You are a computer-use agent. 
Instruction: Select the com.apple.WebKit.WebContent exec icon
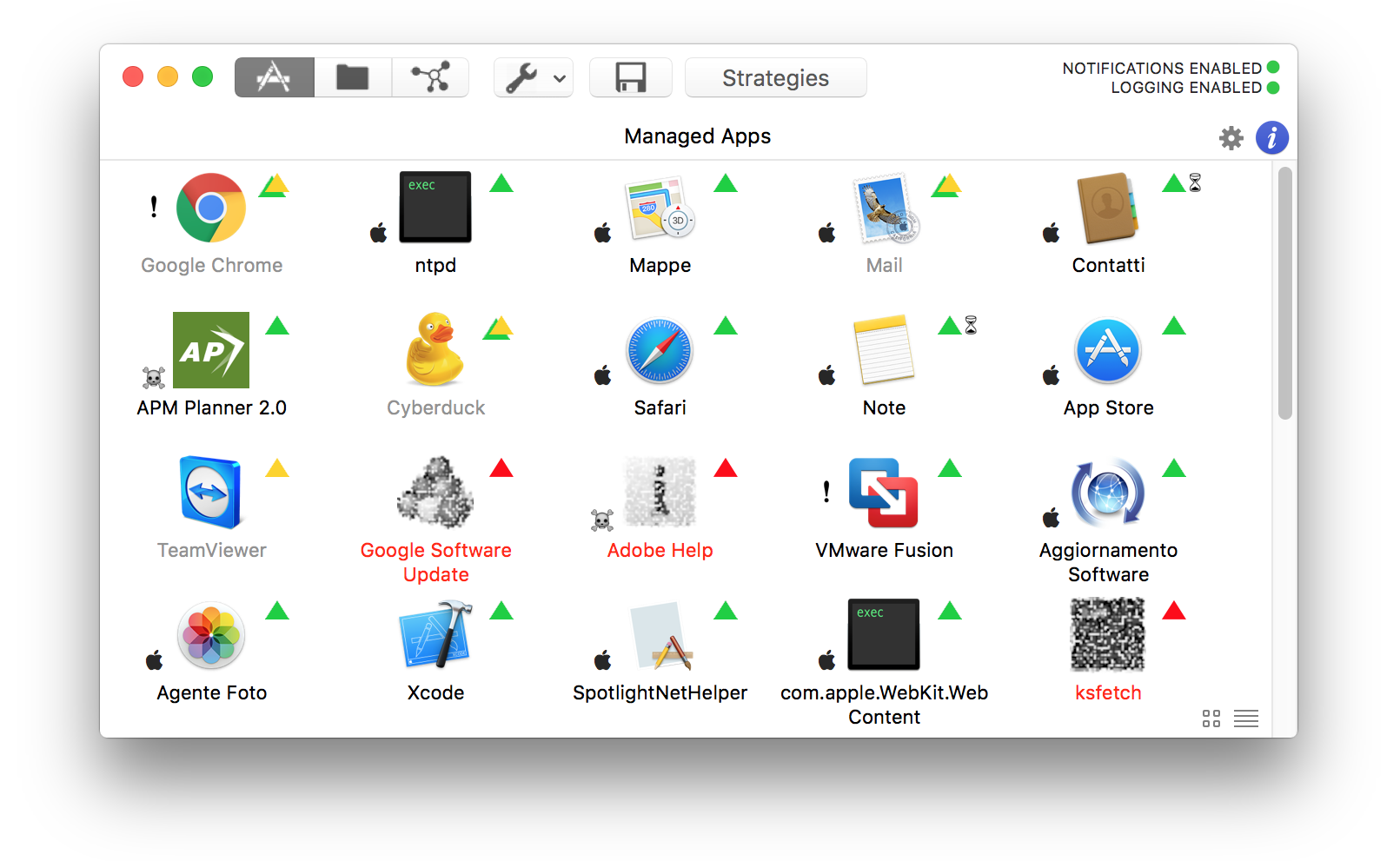[x=884, y=634]
